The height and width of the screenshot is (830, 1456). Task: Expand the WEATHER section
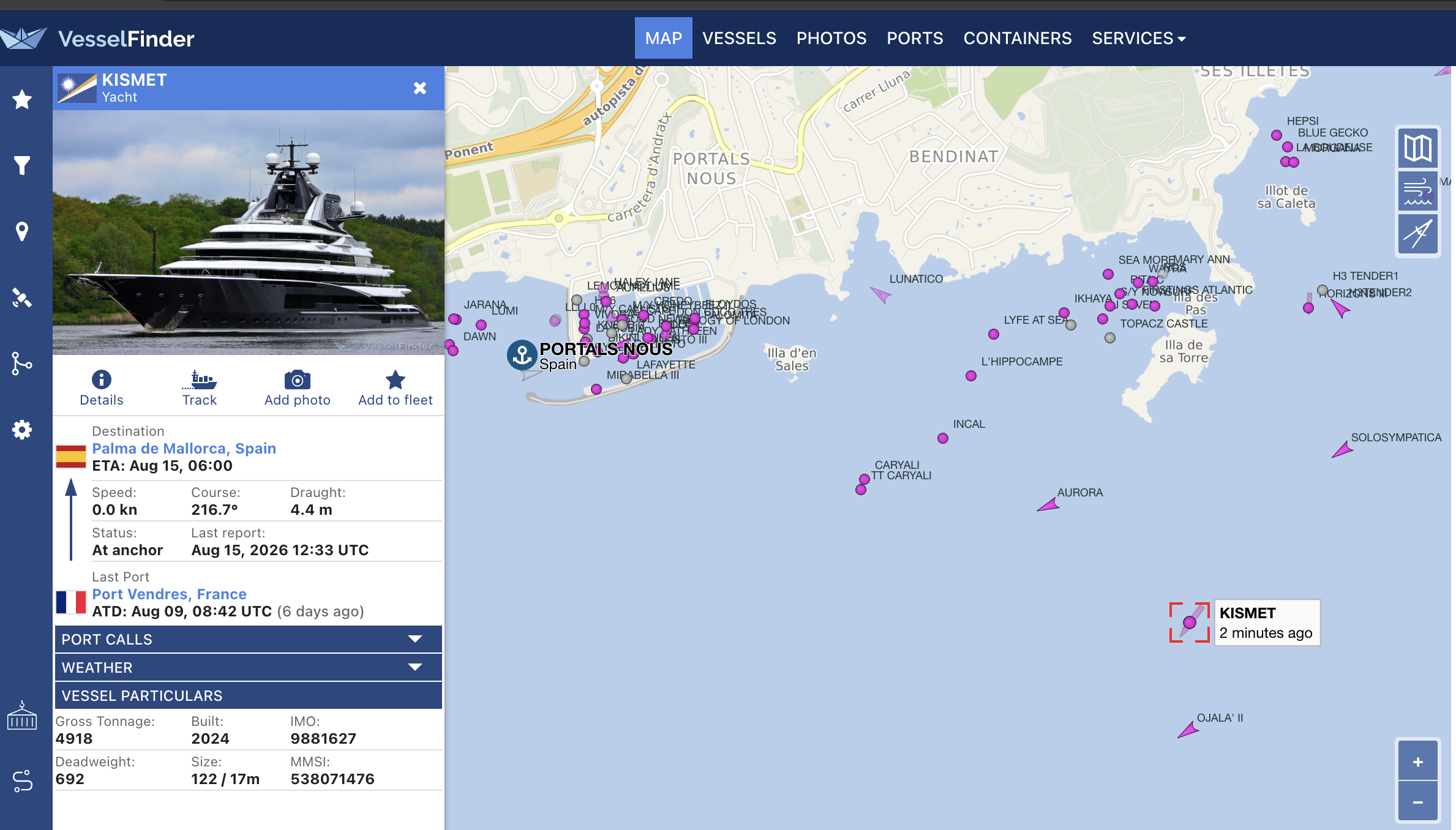249,667
